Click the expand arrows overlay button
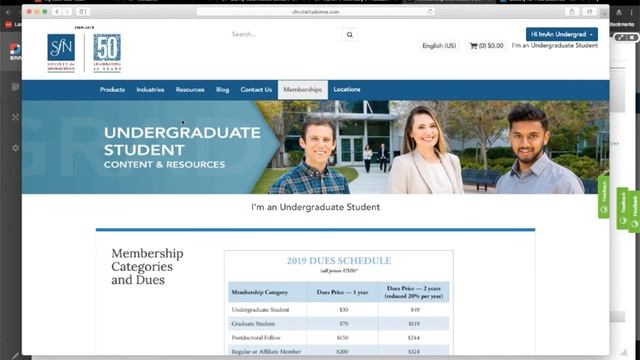The width and height of the screenshot is (640, 360). (x=620, y=37)
